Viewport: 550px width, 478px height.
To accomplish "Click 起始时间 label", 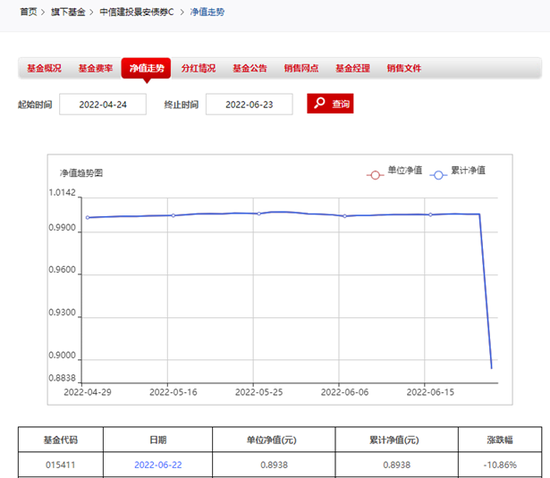I will 35,105.
